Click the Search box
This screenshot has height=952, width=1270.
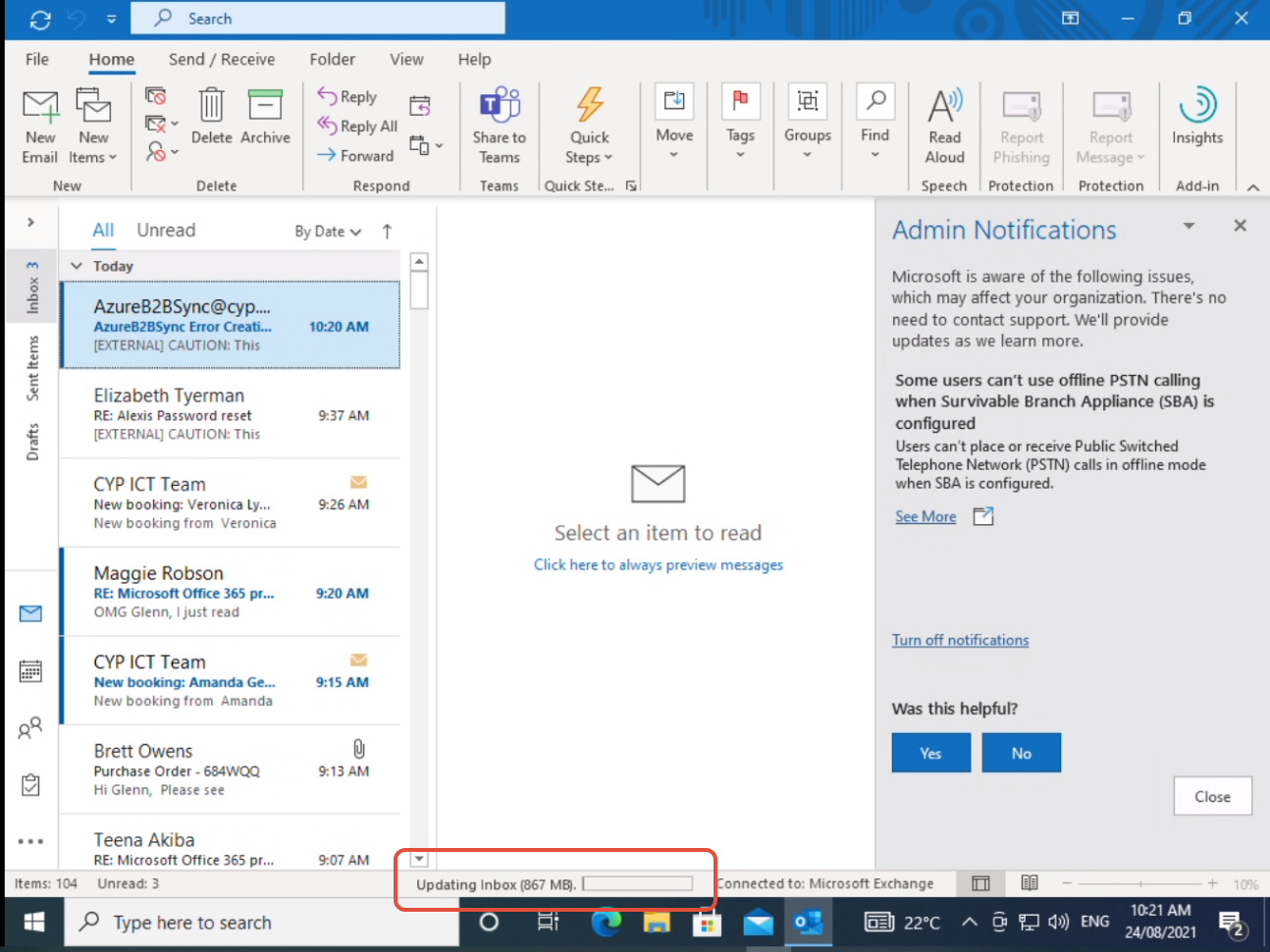(x=318, y=19)
